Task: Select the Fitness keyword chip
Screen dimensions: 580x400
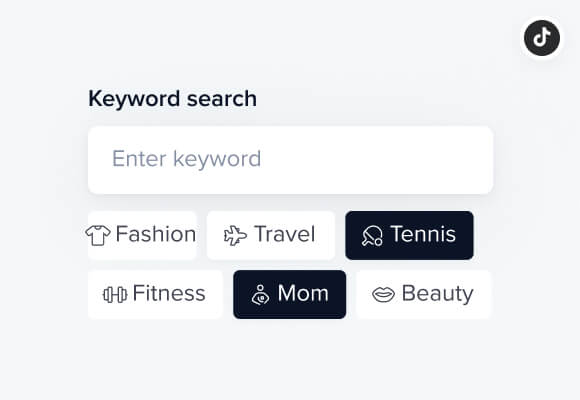Action: click(x=155, y=295)
